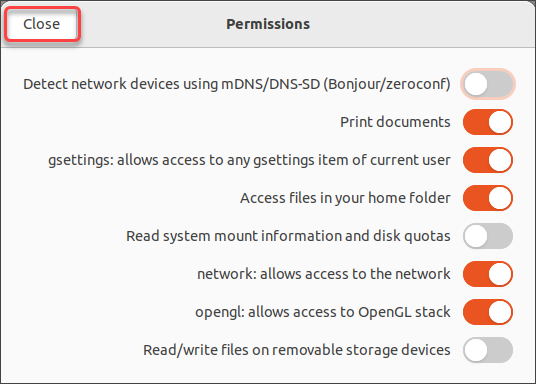Turn off gsettings access toggle

[x=488, y=160]
